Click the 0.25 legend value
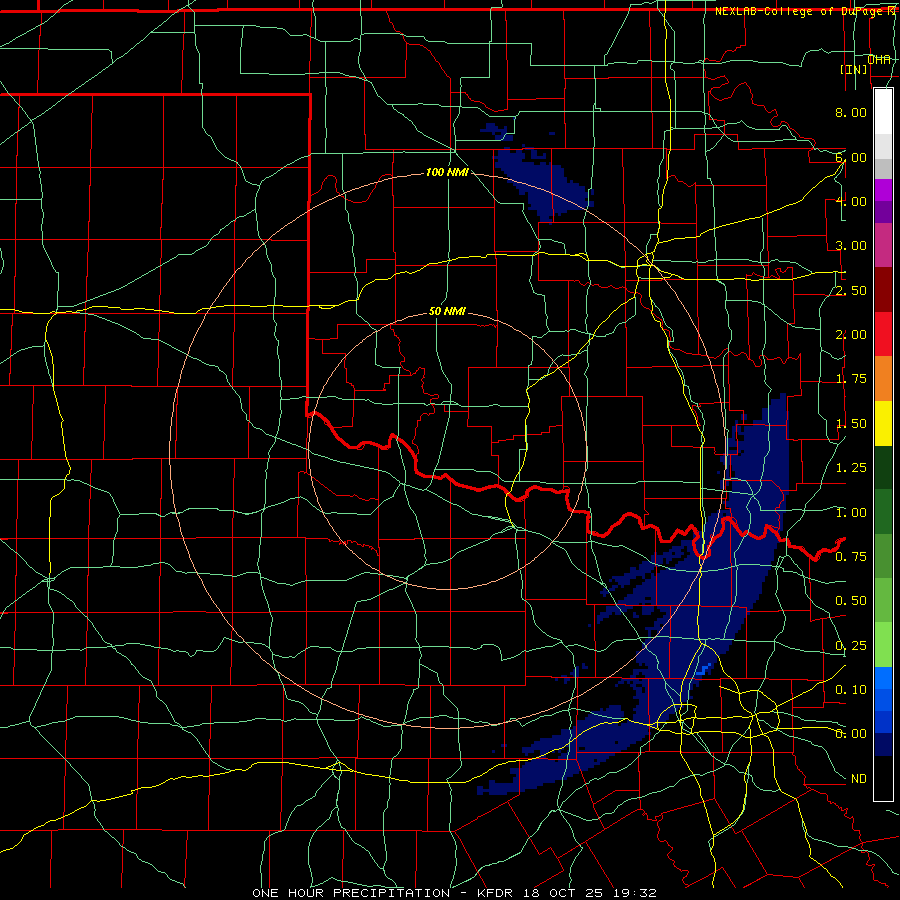 [x=851, y=646]
